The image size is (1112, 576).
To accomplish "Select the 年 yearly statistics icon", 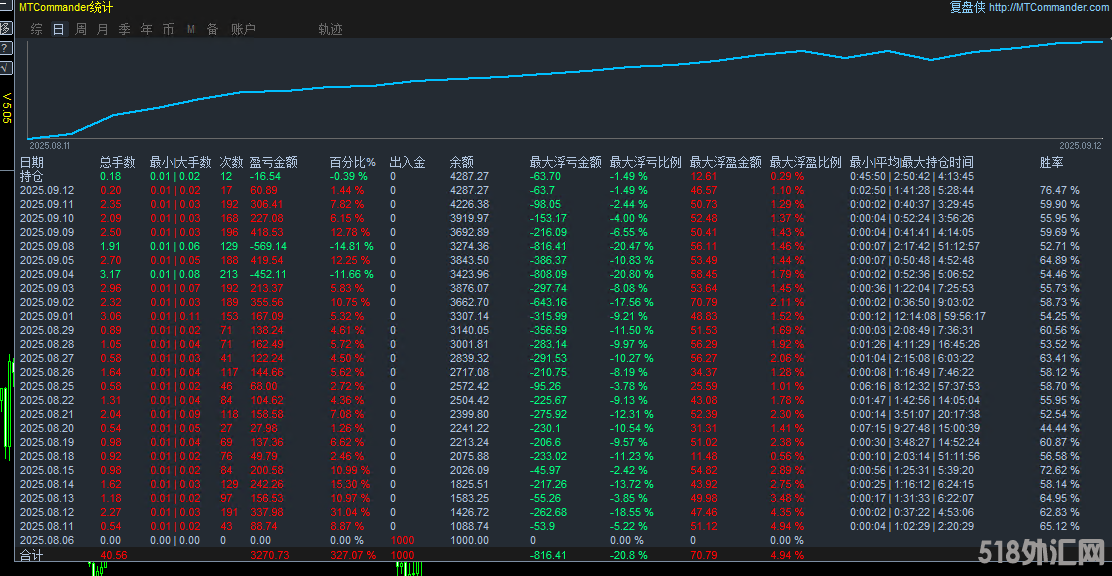I will click(x=145, y=29).
